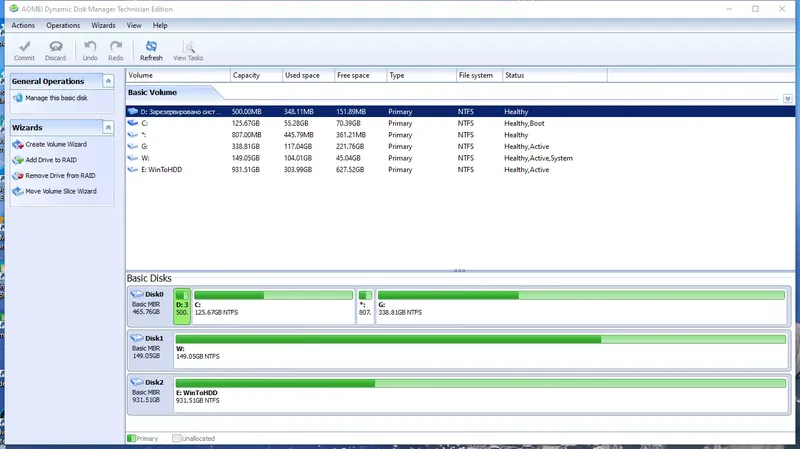This screenshot has height=449, width=800.
Task: Click the Refresh toolbar icon
Action: click(152, 46)
